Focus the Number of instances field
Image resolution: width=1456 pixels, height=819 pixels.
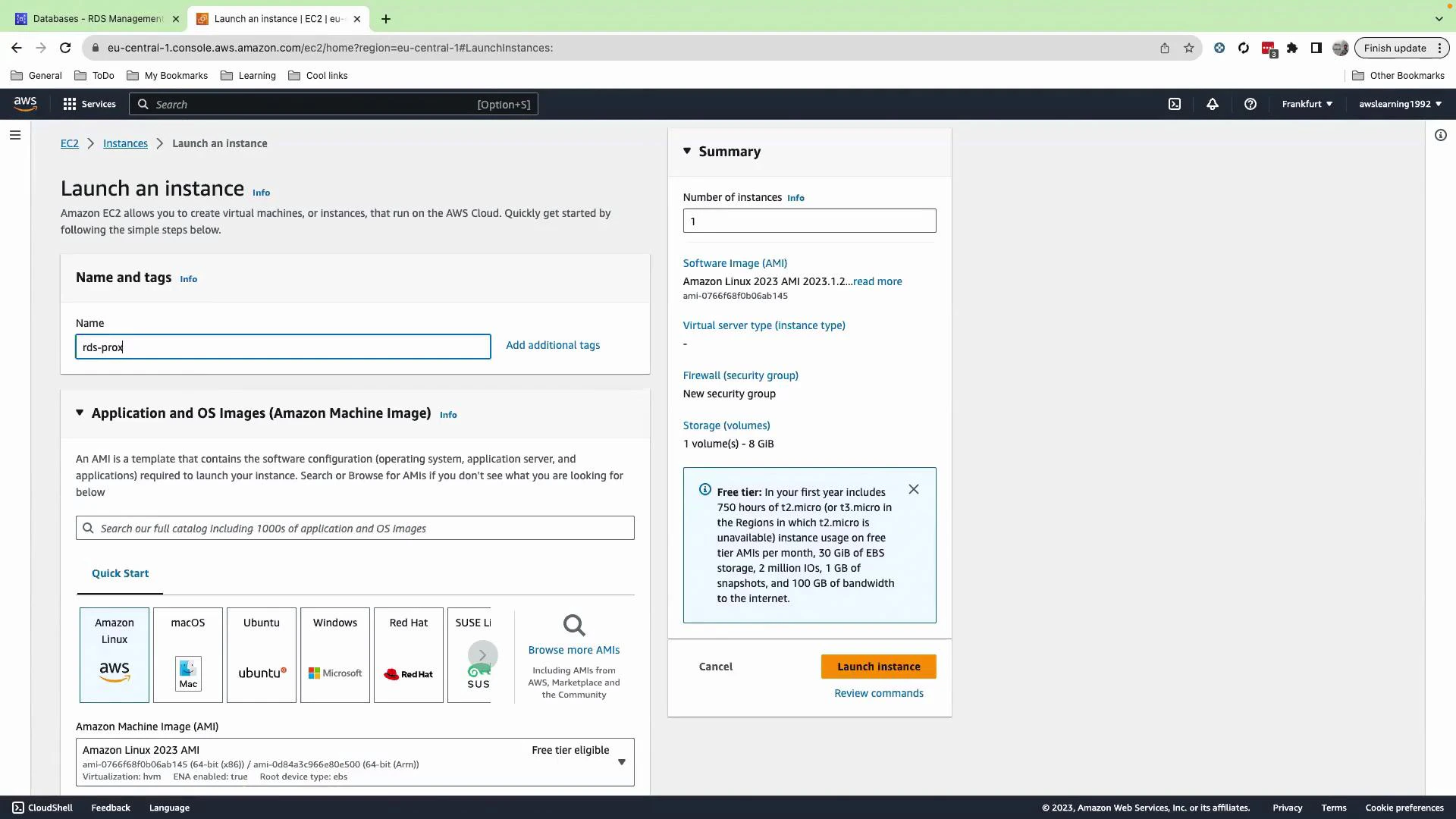(x=810, y=221)
